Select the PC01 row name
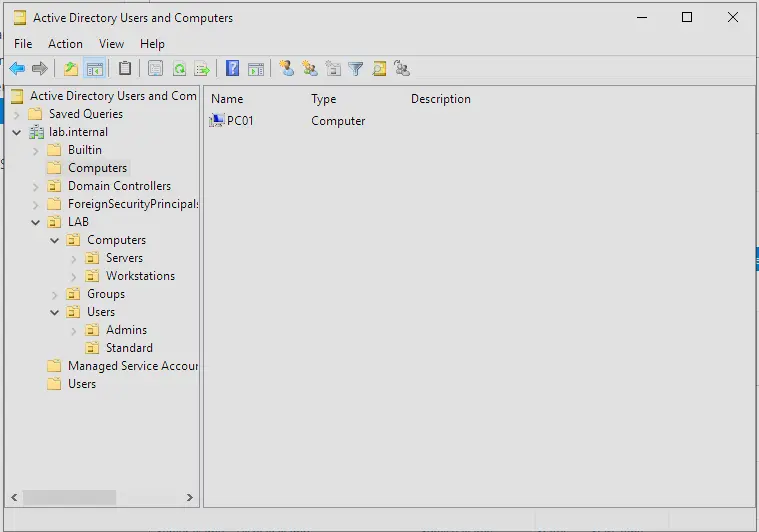Image resolution: width=759 pixels, height=532 pixels. coord(240,121)
